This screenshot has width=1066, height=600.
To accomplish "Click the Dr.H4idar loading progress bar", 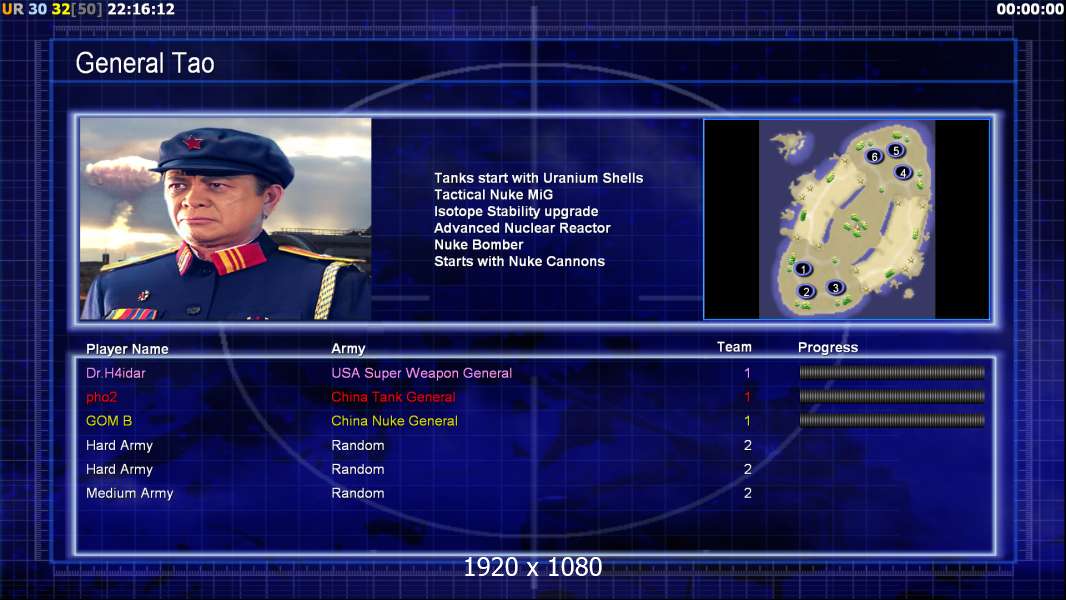I will (x=892, y=372).
